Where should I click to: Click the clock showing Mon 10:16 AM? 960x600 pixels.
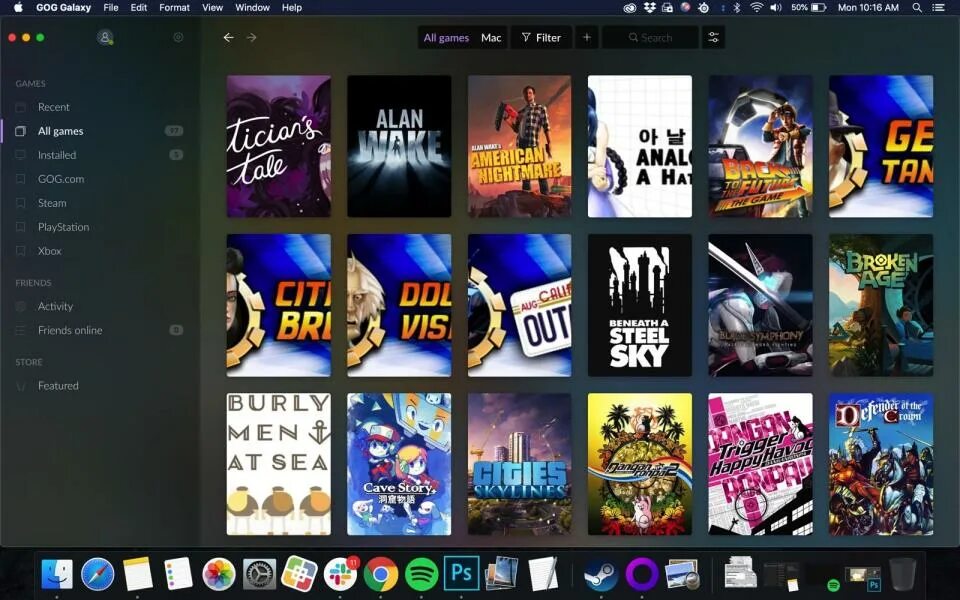[868, 7]
